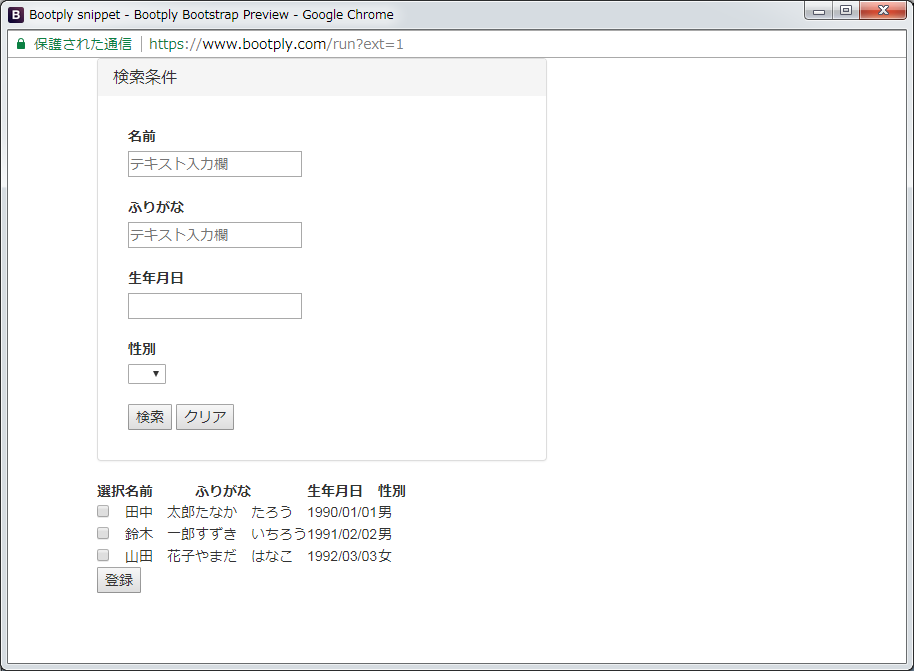Click inside the ふりがな text input
This screenshot has width=914, height=671.
tap(214, 235)
